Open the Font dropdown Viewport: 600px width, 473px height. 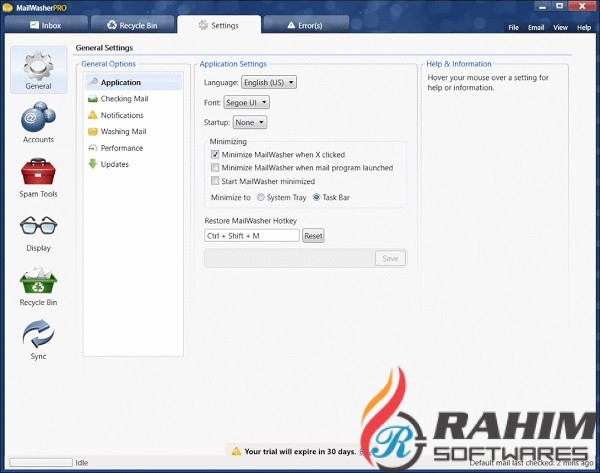pos(246,103)
